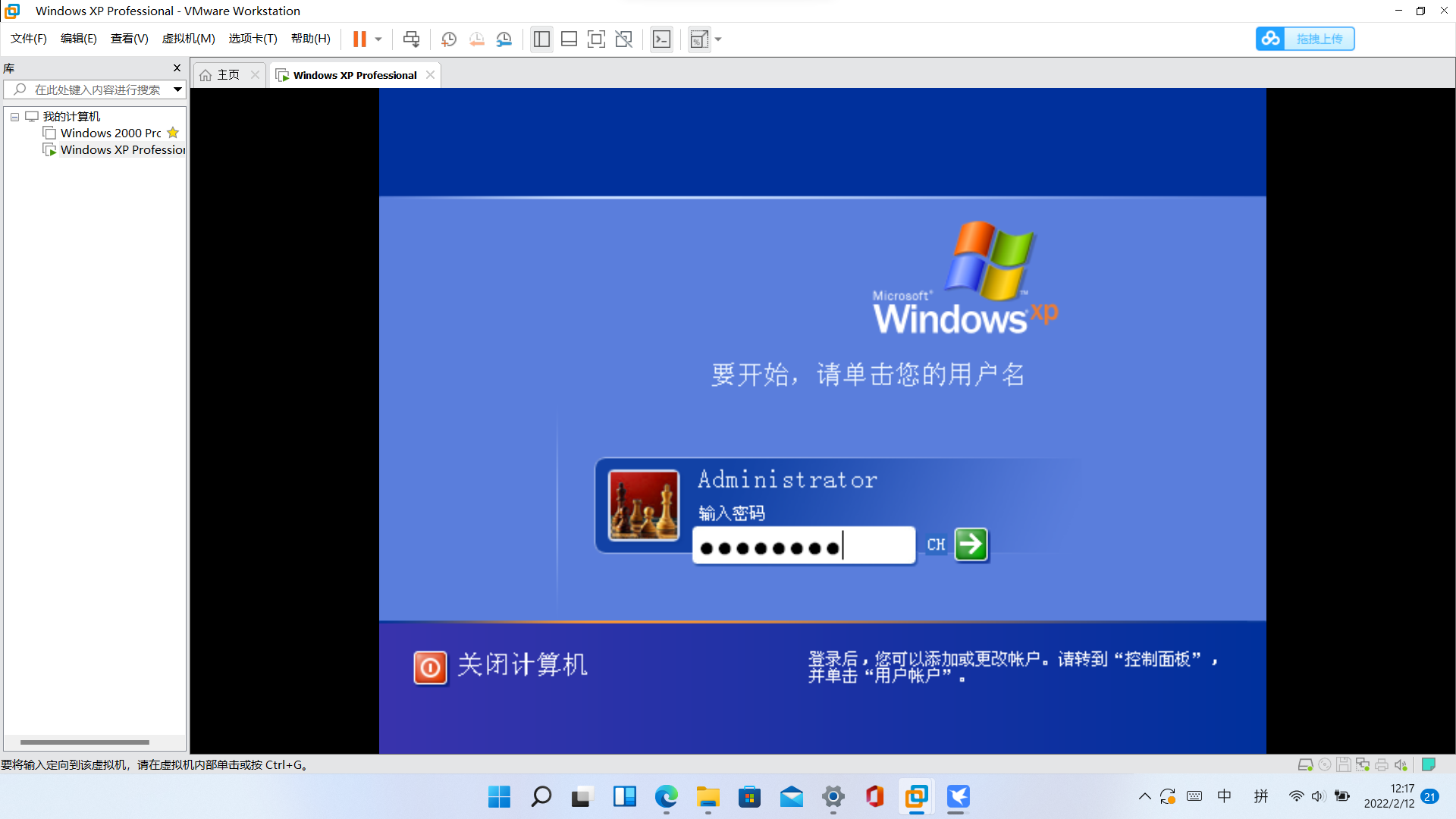The image size is (1456, 819).
Task: Open the 虚拟机(M) menu
Action: click(x=188, y=39)
